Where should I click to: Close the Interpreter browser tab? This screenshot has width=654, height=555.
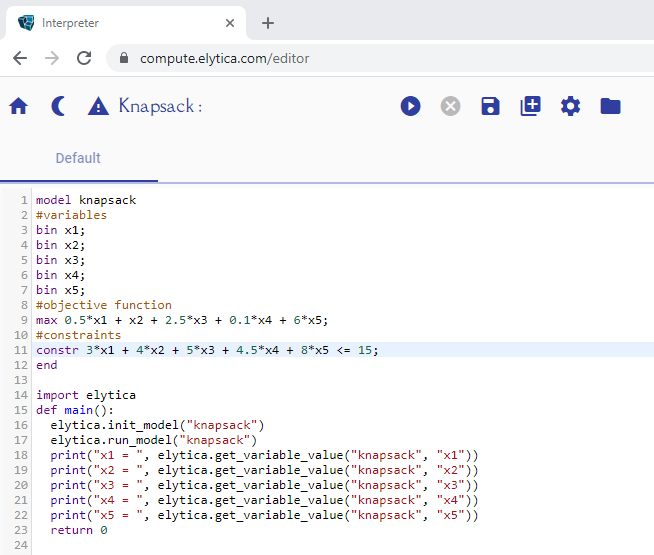coord(230,23)
